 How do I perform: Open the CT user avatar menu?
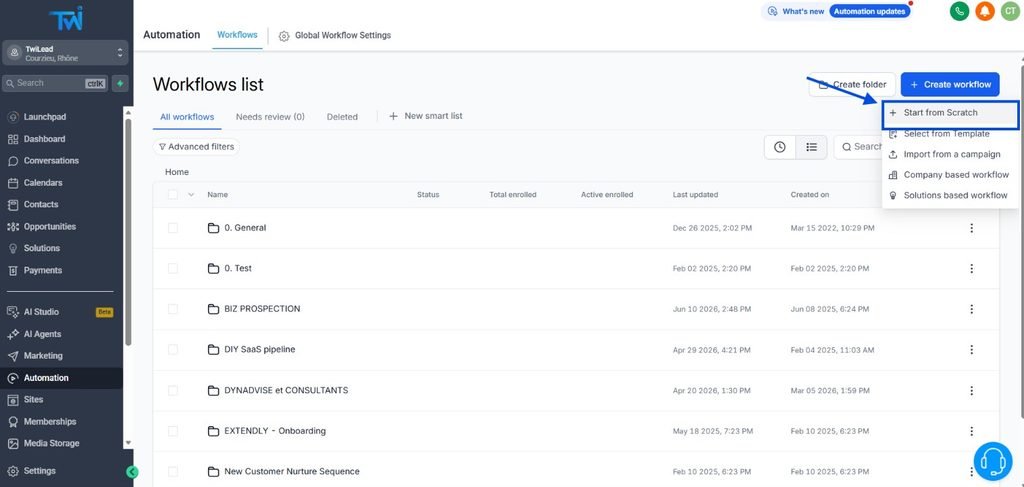tap(1010, 11)
